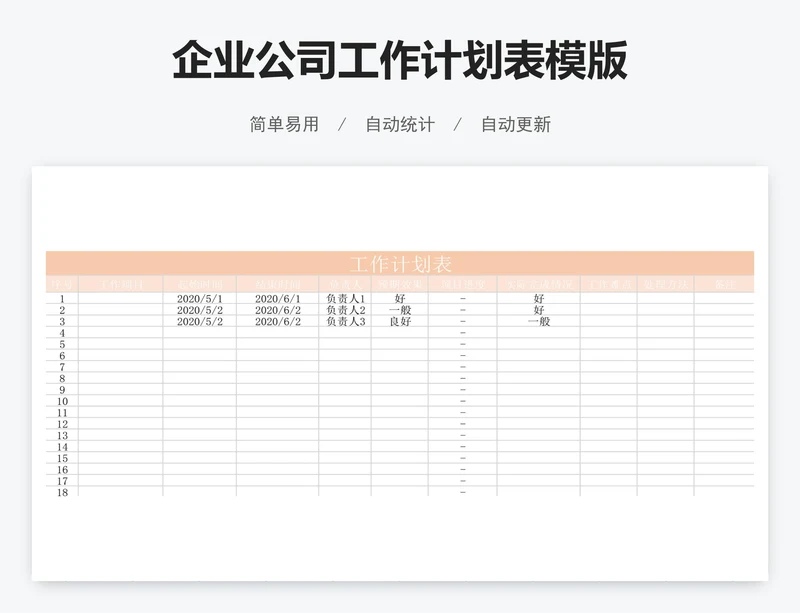Image resolution: width=800 pixels, height=613 pixels.
Task: Select row number 1 cell
Action: point(62,299)
